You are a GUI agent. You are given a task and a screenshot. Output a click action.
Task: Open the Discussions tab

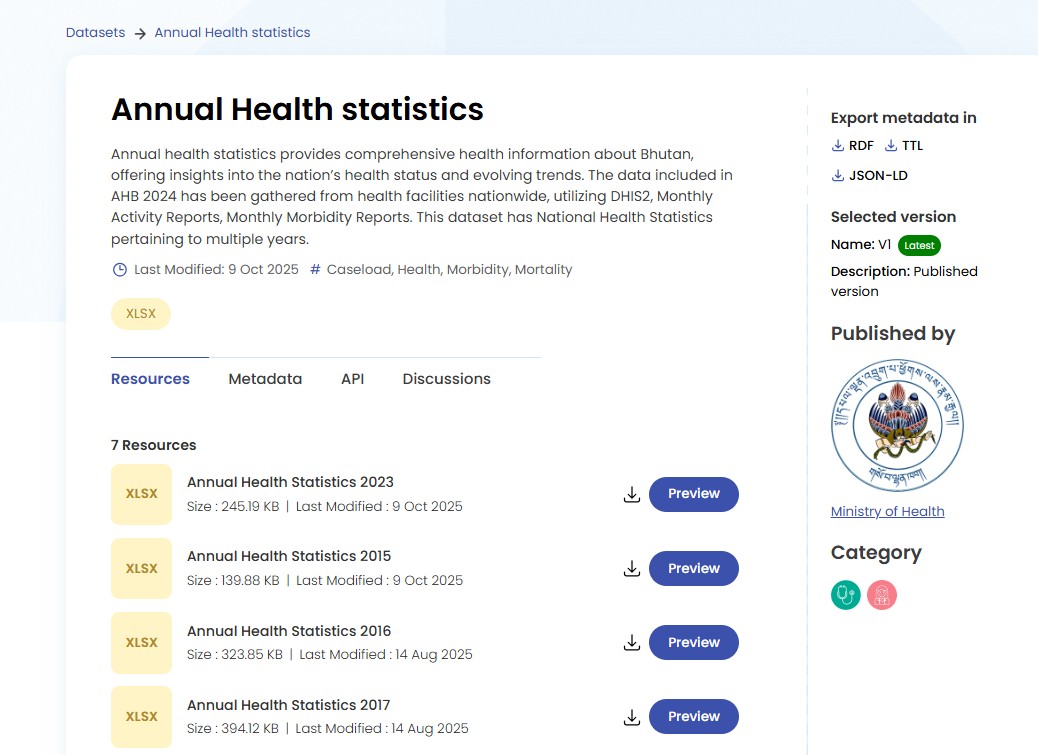pos(446,379)
